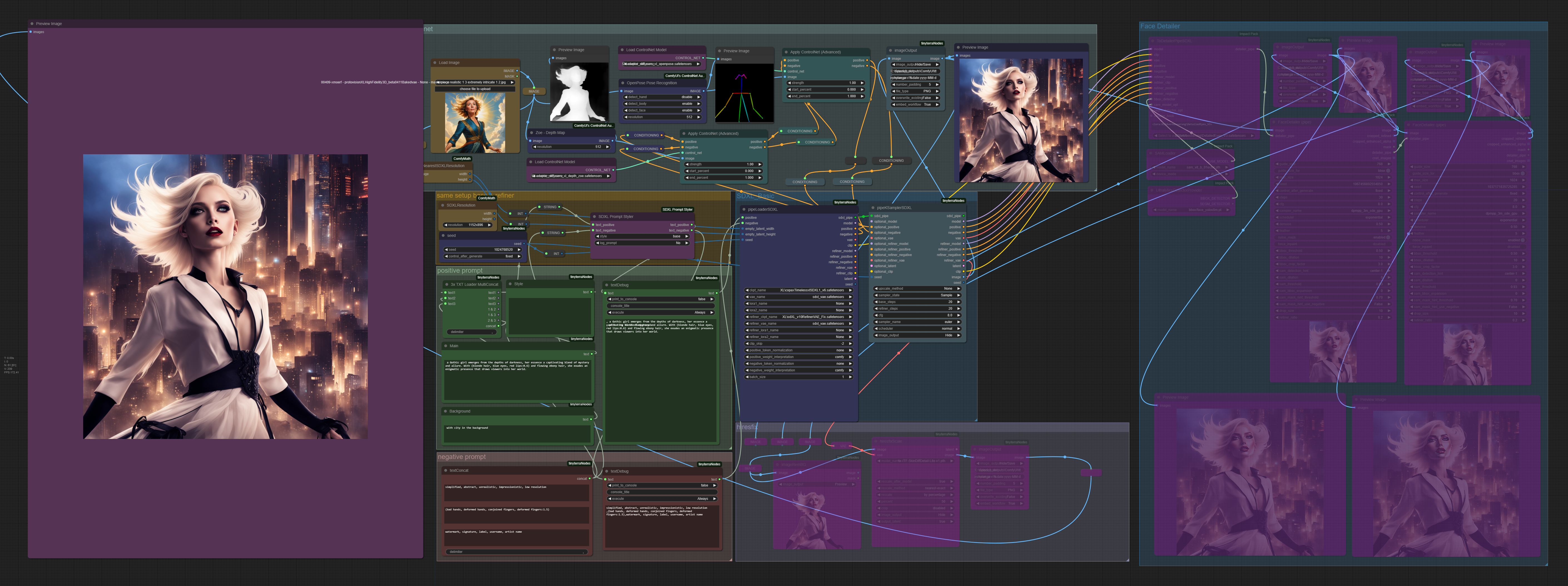1568x586 pixels.
Task: Select the 'negative prompt' group title
Action: pyautogui.click(x=462, y=457)
